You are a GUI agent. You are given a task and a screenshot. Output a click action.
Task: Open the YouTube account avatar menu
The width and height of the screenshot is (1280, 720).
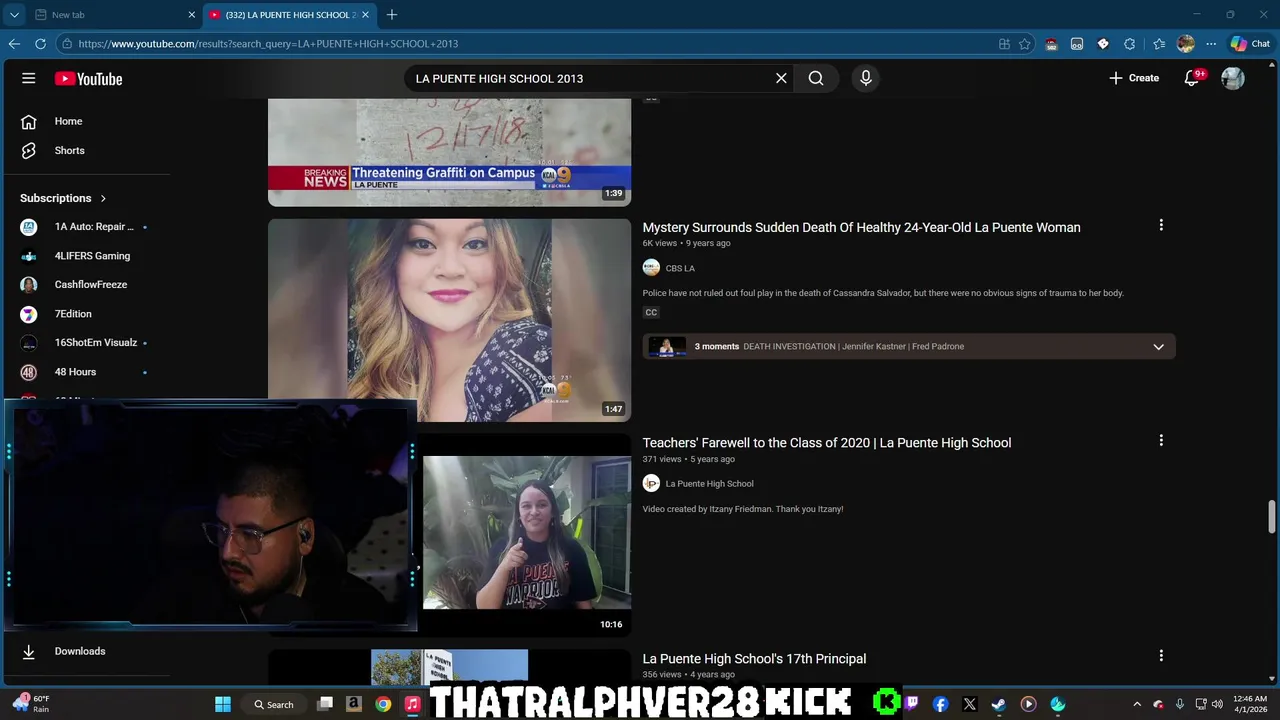tap(1233, 78)
